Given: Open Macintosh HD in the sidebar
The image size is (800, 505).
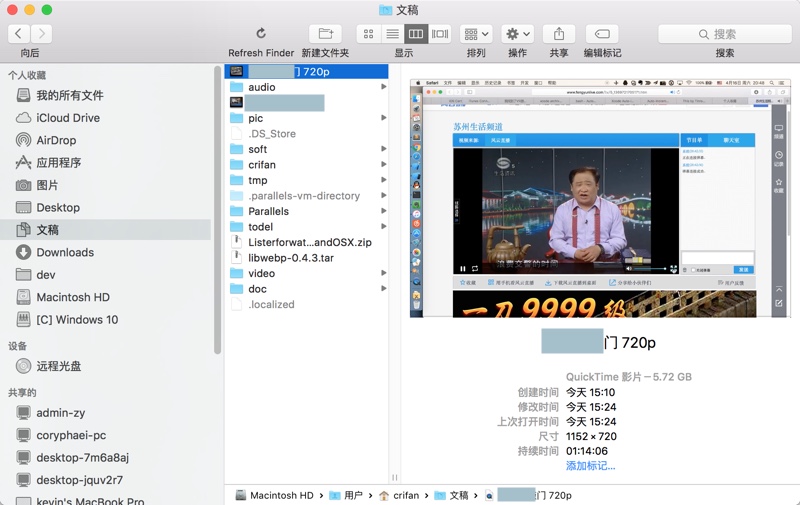Looking at the screenshot, I should tap(72, 297).
